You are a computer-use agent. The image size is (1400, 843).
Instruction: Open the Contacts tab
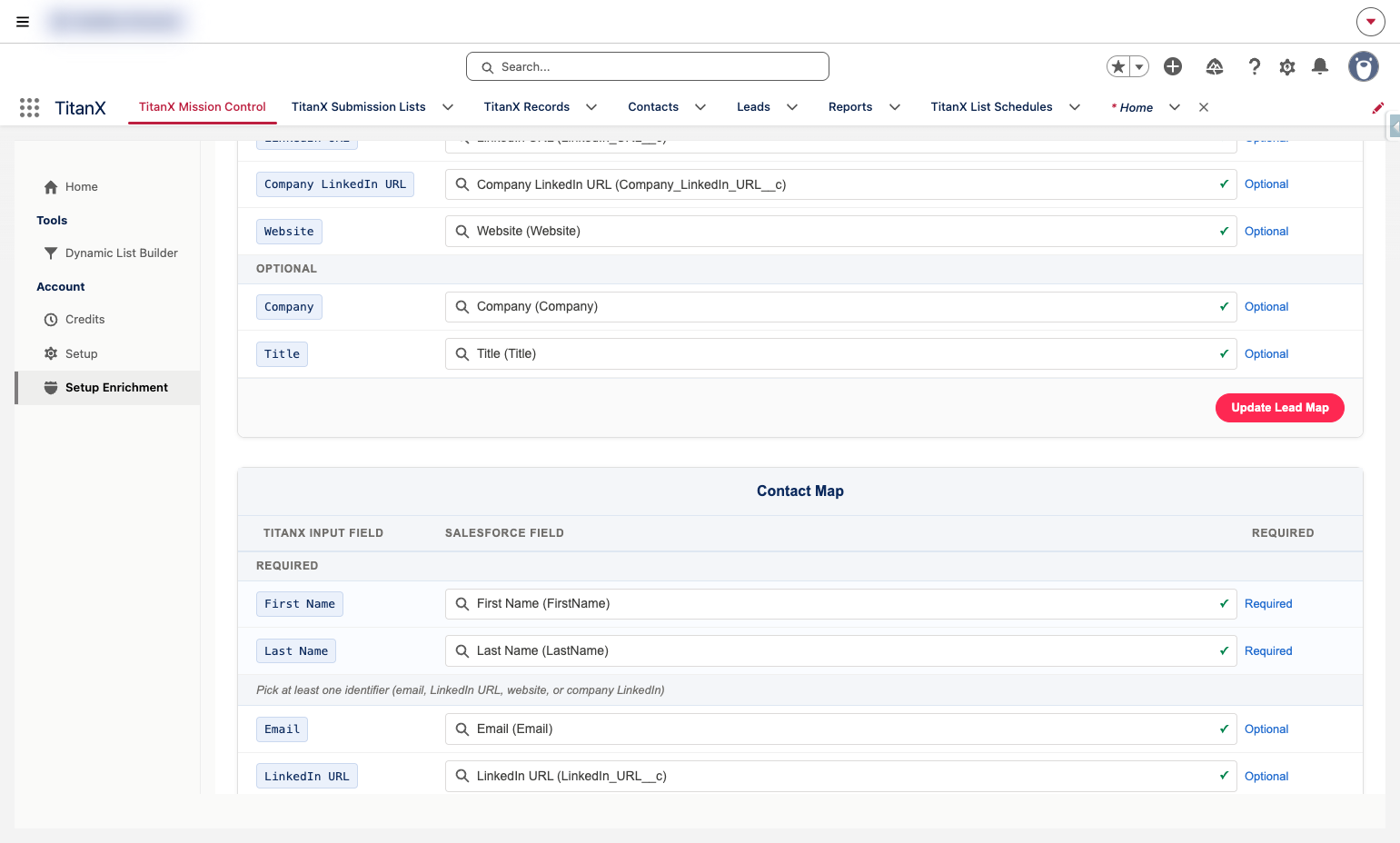[653, 107]
